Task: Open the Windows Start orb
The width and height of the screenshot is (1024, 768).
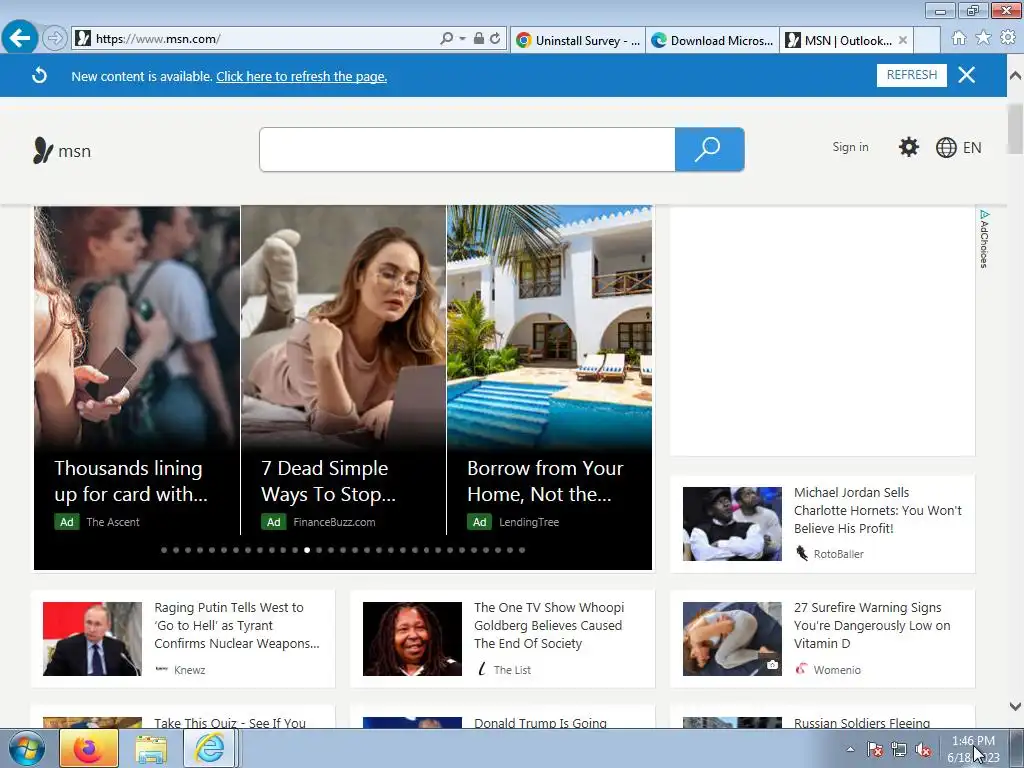Action: (25, 748)
